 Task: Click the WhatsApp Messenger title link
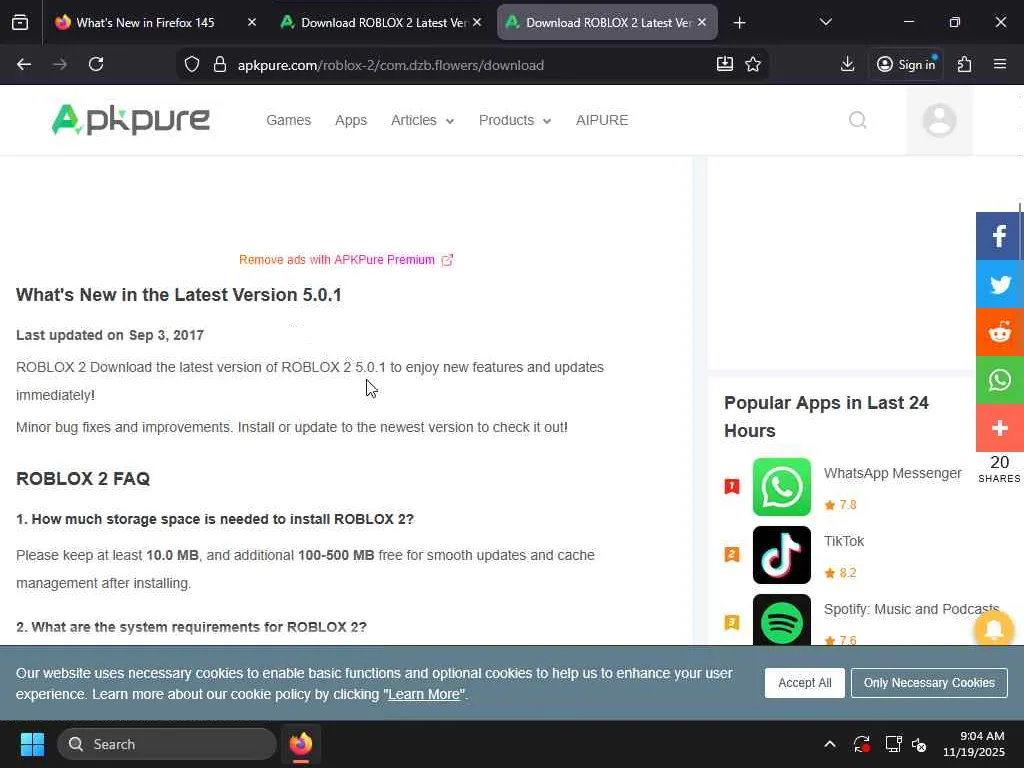tap(892, 473)
